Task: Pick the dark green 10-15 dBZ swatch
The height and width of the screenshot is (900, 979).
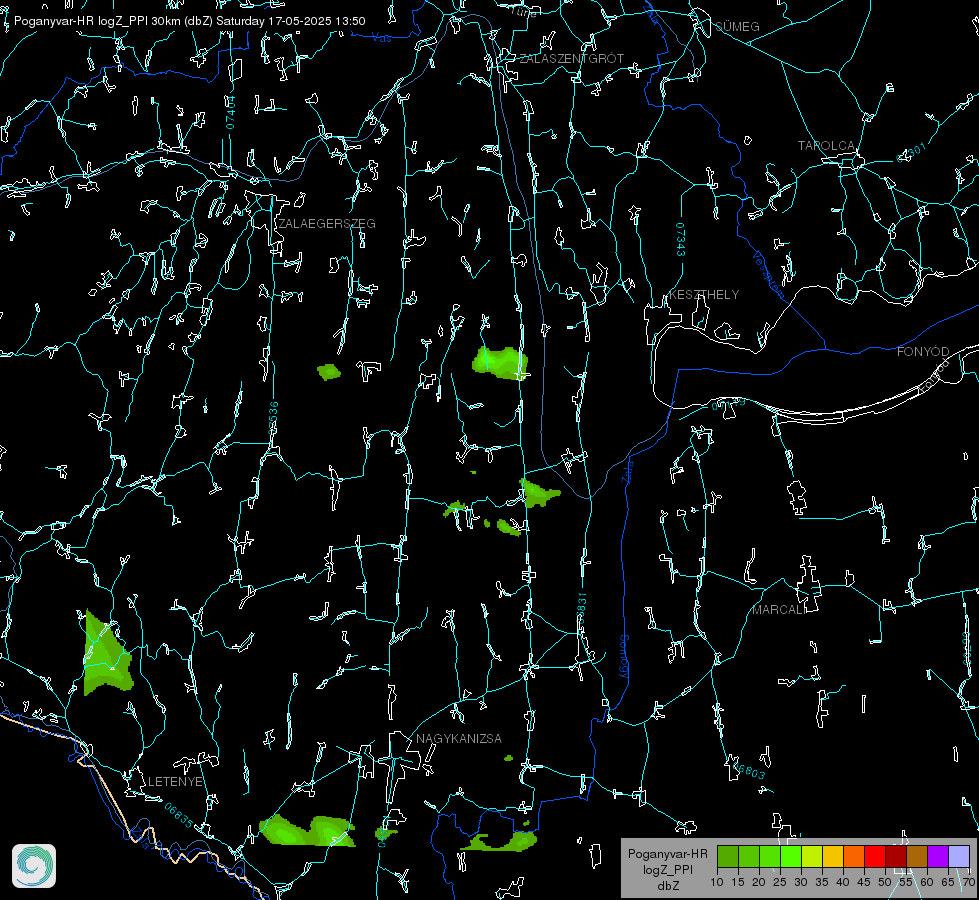Action: 728,856
